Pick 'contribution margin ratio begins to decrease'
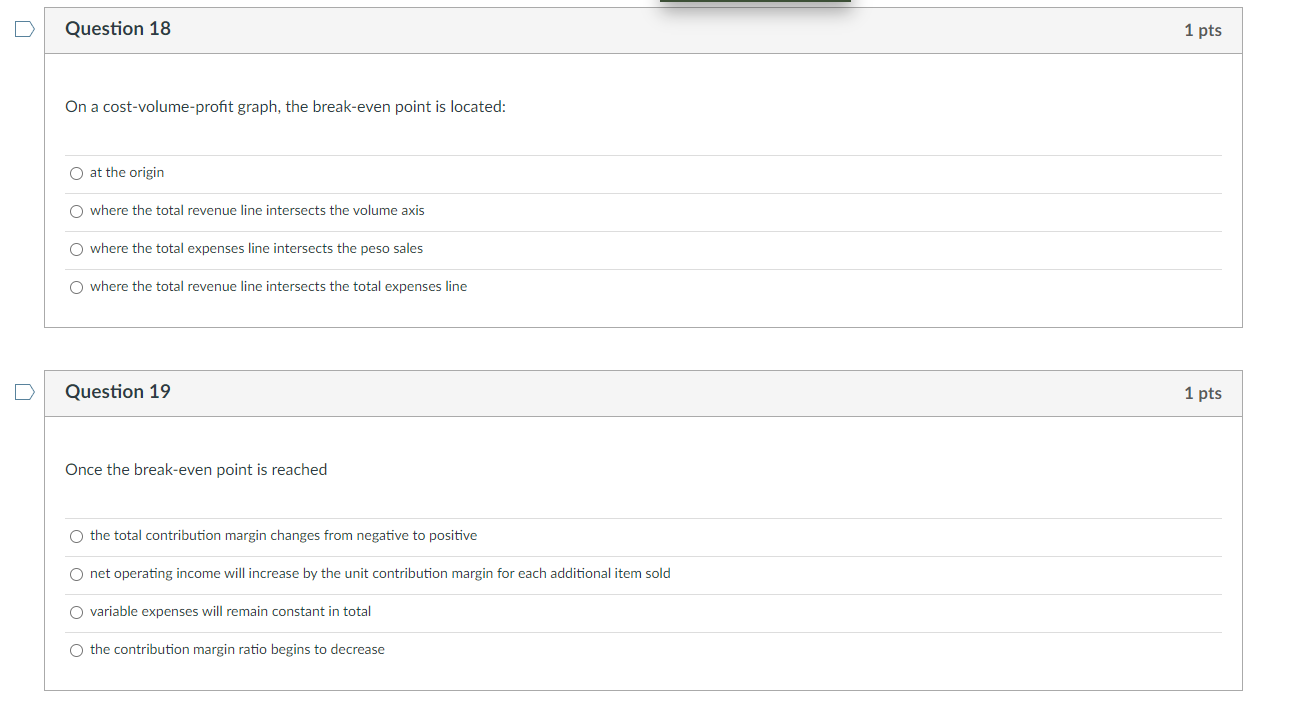The image size is (1311, 714). (77, 650)
